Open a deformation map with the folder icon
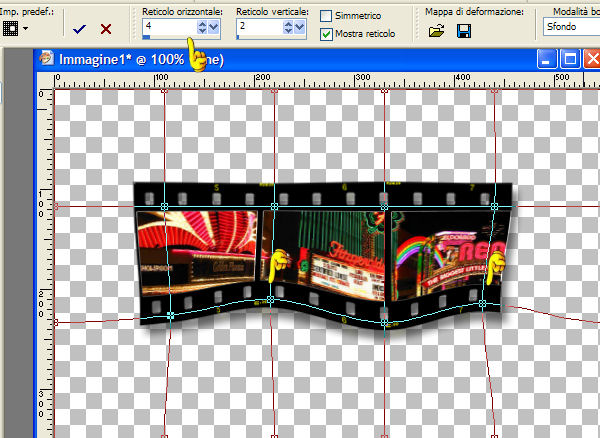 pos(437,31)
